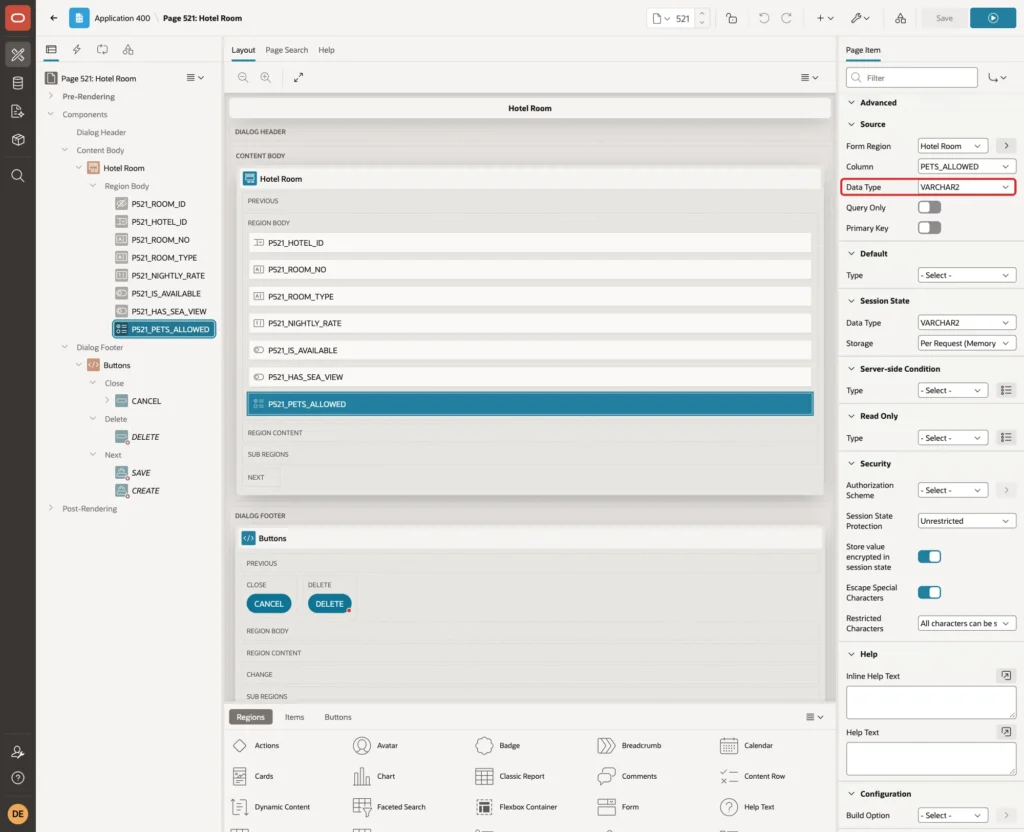Open the Column PETS_ALLOWED dropdown

point(966,167)
